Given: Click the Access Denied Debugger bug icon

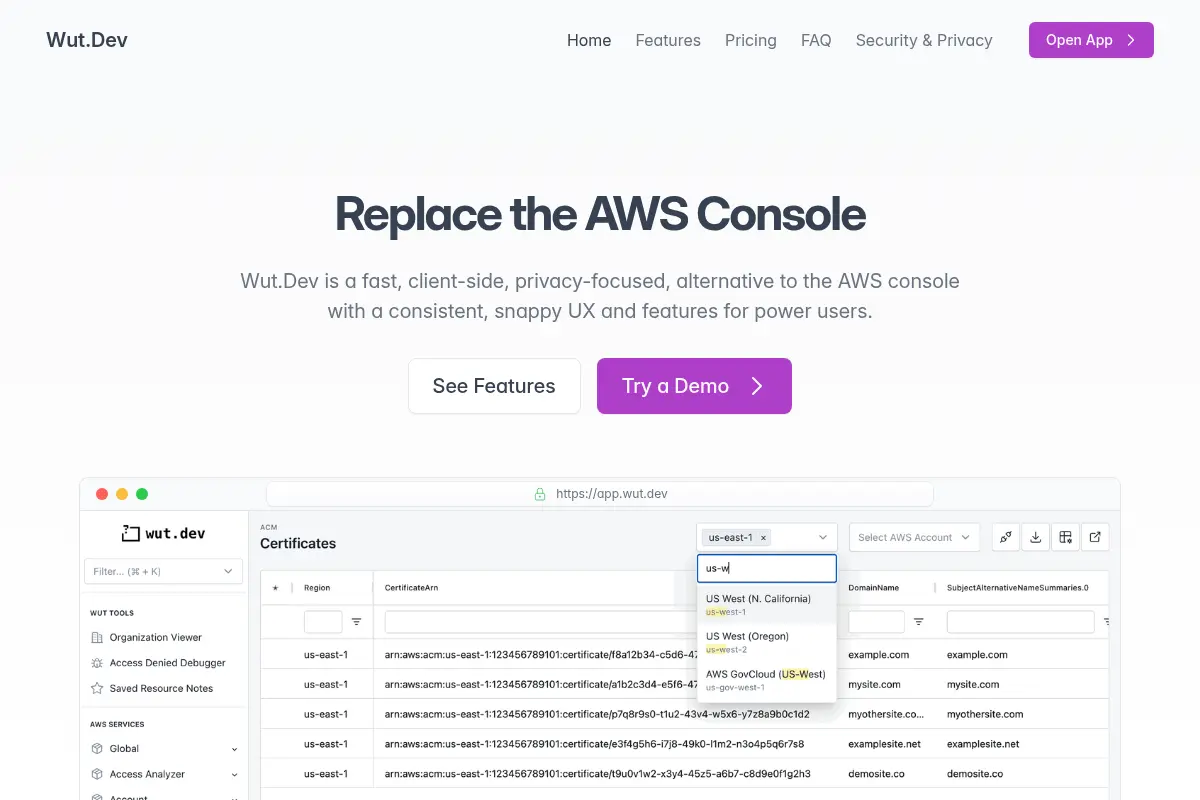Looking at the screenshot, I should [97, 663].
